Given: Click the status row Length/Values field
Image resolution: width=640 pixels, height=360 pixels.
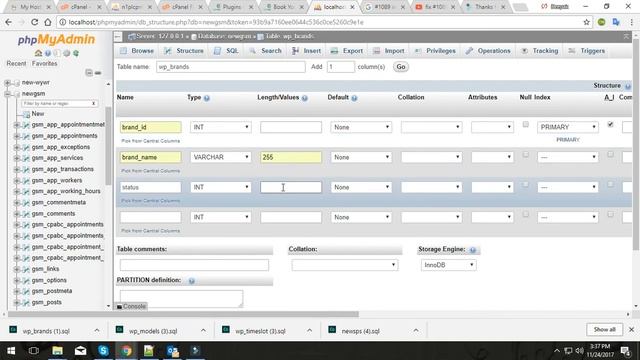Looking at the screenshot, I should (x=291, y=187).
